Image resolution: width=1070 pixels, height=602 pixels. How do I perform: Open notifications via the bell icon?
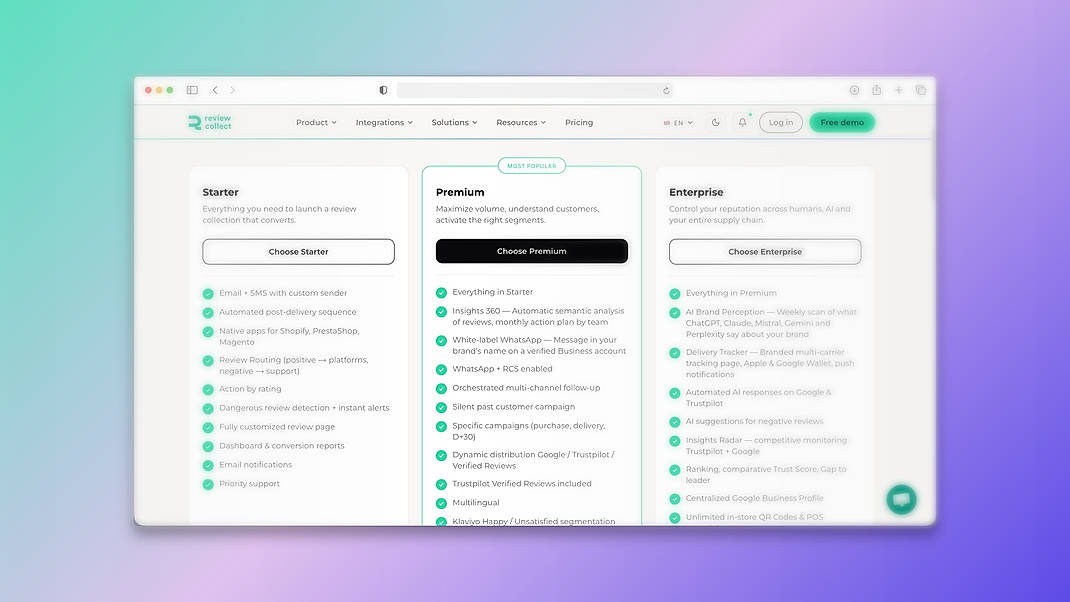[742, 122]
